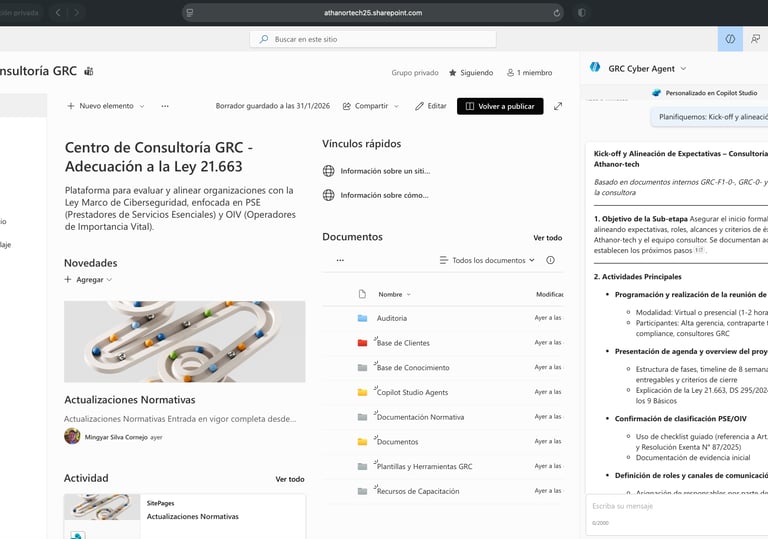768x539 pixels.
Task: Click the expand full-screen arrow icon
Action: pyautogui.click(x=558, y=106)
